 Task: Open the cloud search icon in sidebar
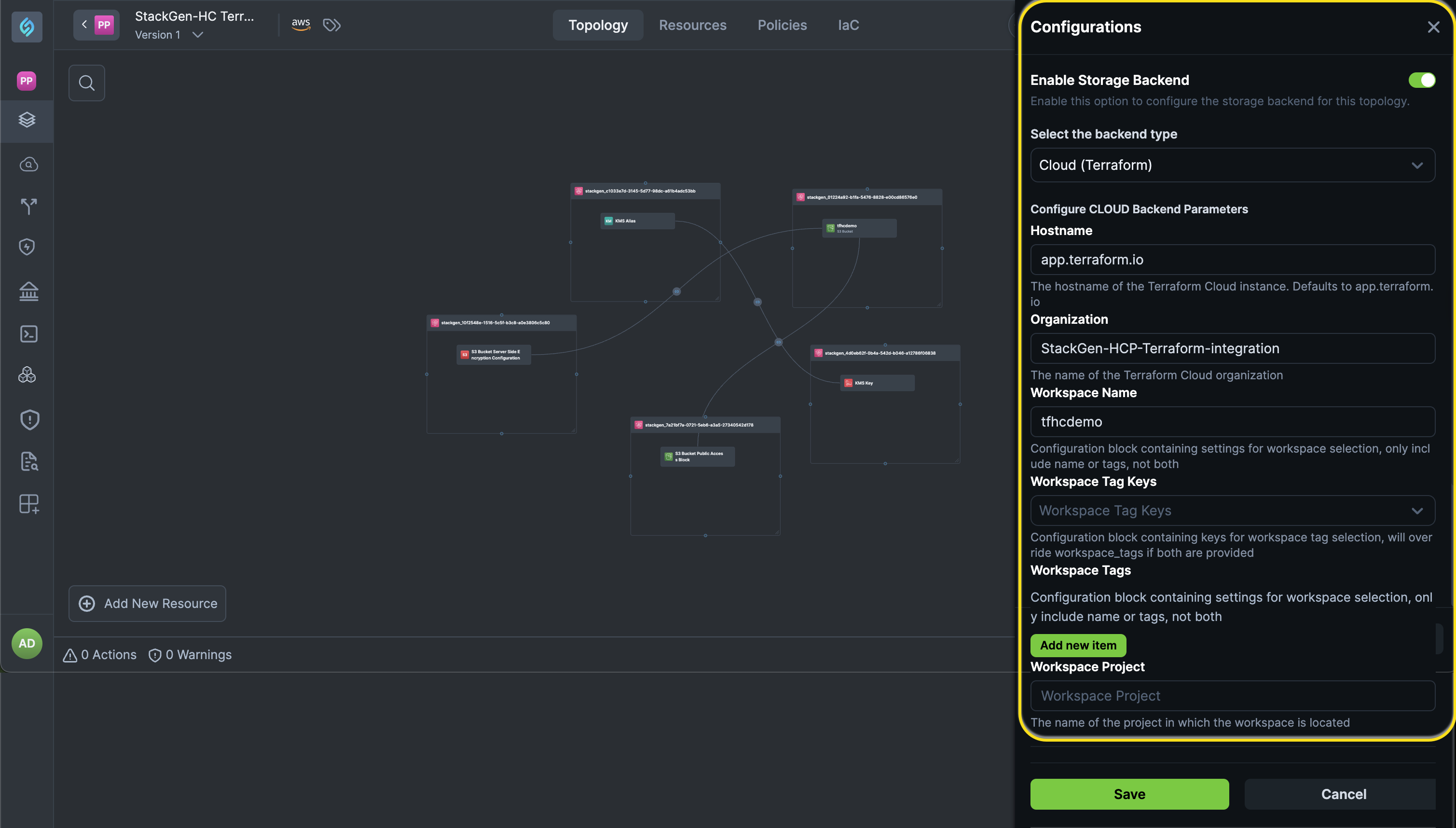pos(28,165)
